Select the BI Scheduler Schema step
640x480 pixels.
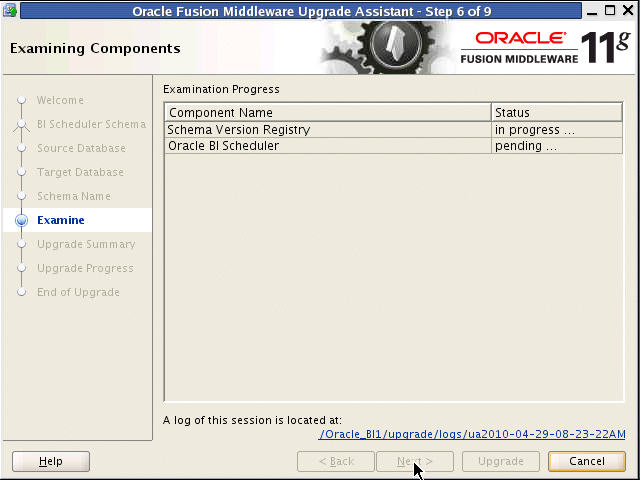[x=91, y=124]
